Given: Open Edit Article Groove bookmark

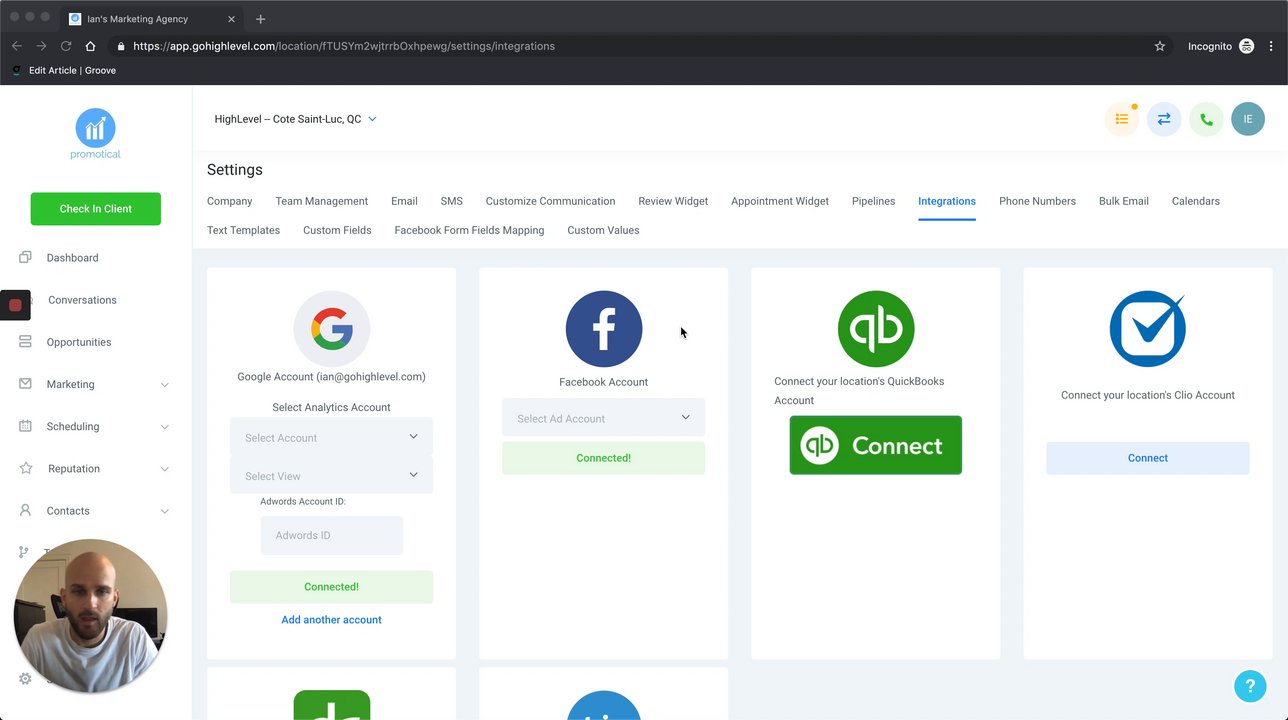Looking at the screenshot, I should point(63,71).
